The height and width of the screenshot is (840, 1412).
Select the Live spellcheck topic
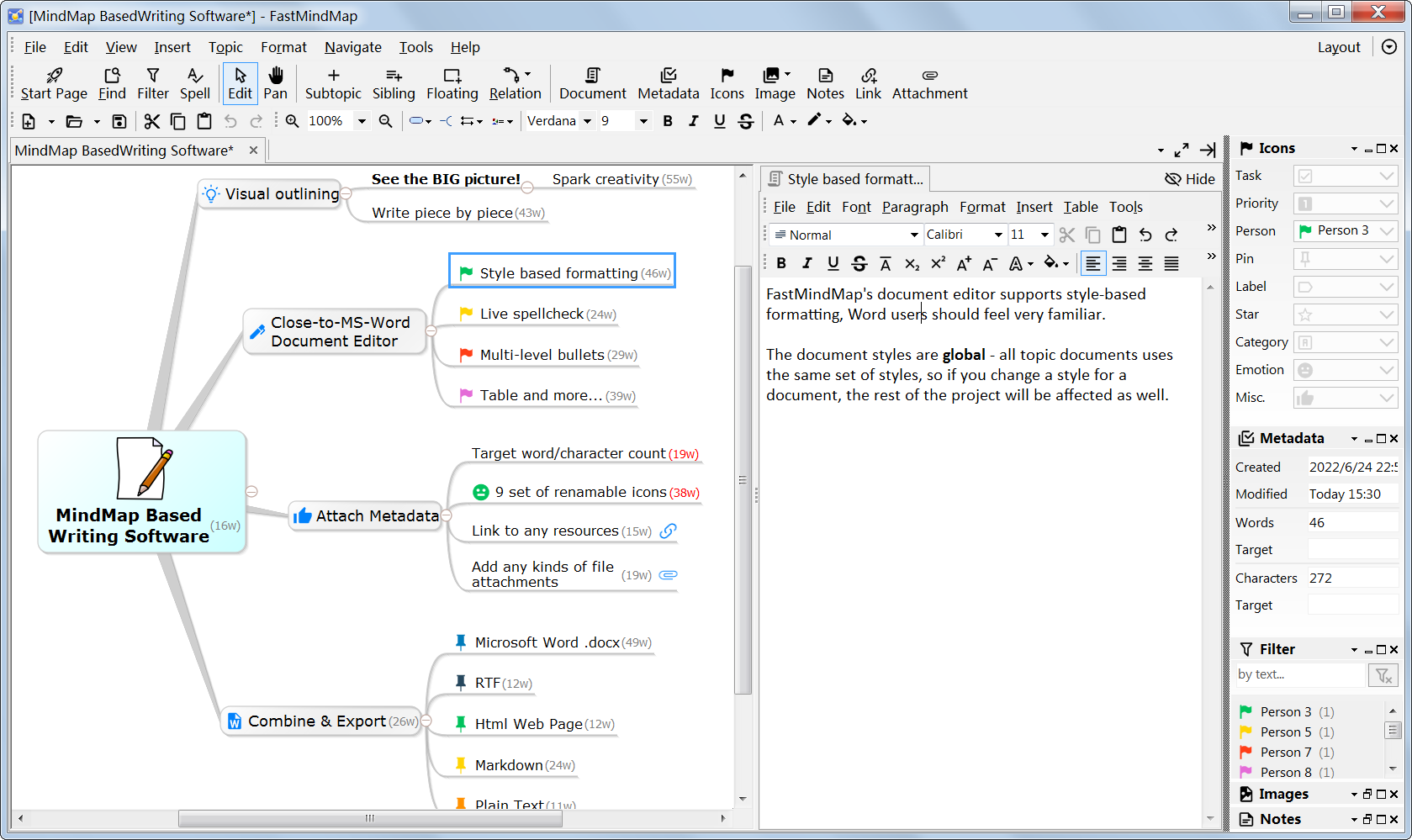tap(538, 314)
